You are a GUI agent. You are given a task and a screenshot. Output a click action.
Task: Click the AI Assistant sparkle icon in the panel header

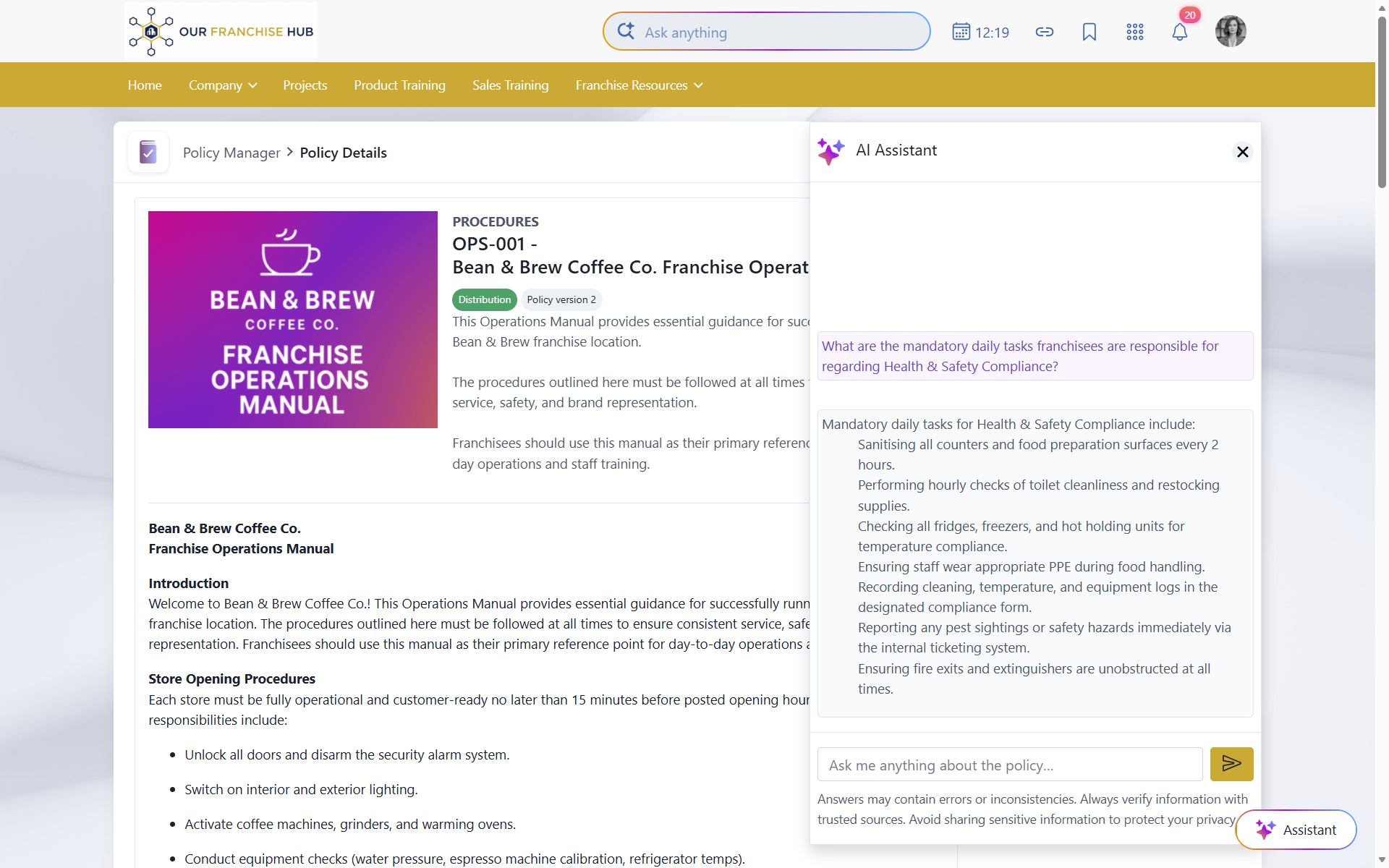(x=831, y=151)
